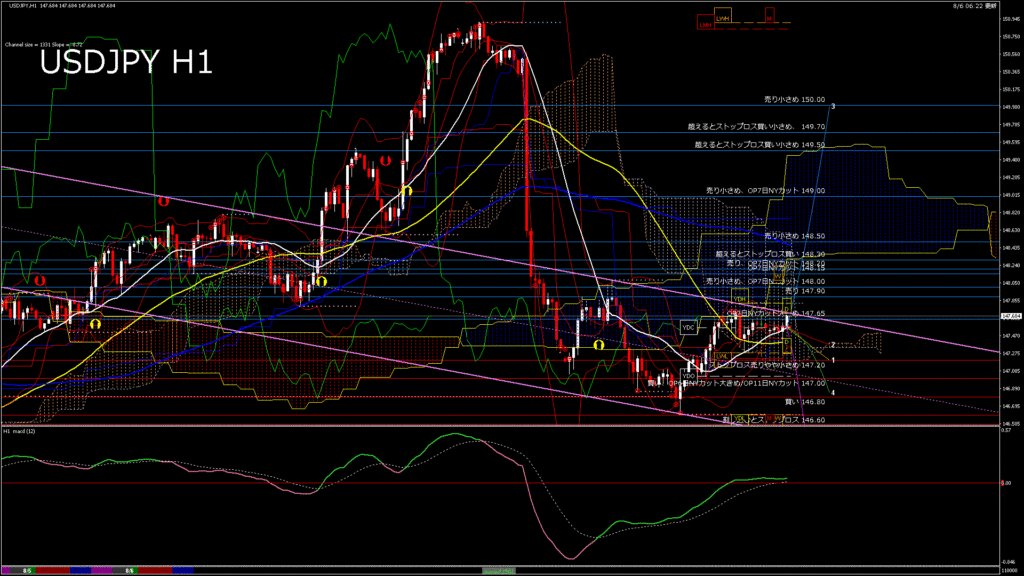
Task: Click the YDC label box
Action: coord(688,327)
